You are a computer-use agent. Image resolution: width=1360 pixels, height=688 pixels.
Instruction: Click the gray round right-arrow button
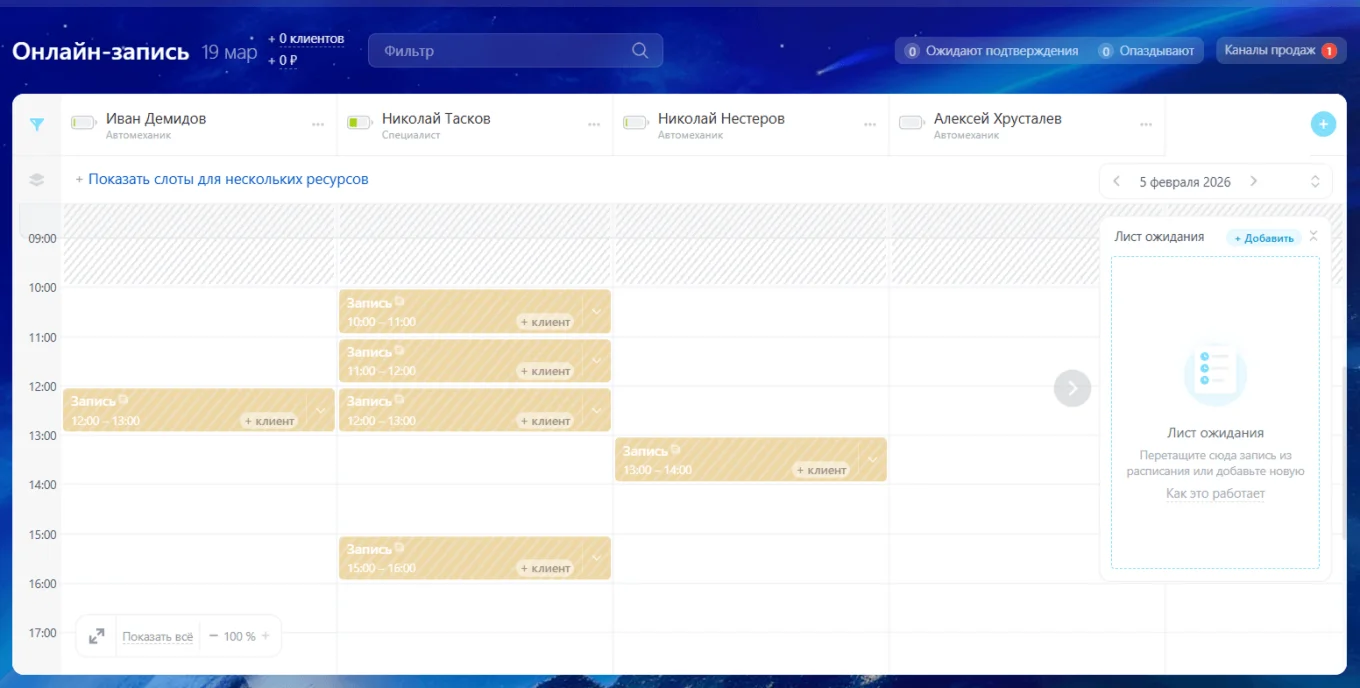pyautogui.click(x=1072, y=388)
